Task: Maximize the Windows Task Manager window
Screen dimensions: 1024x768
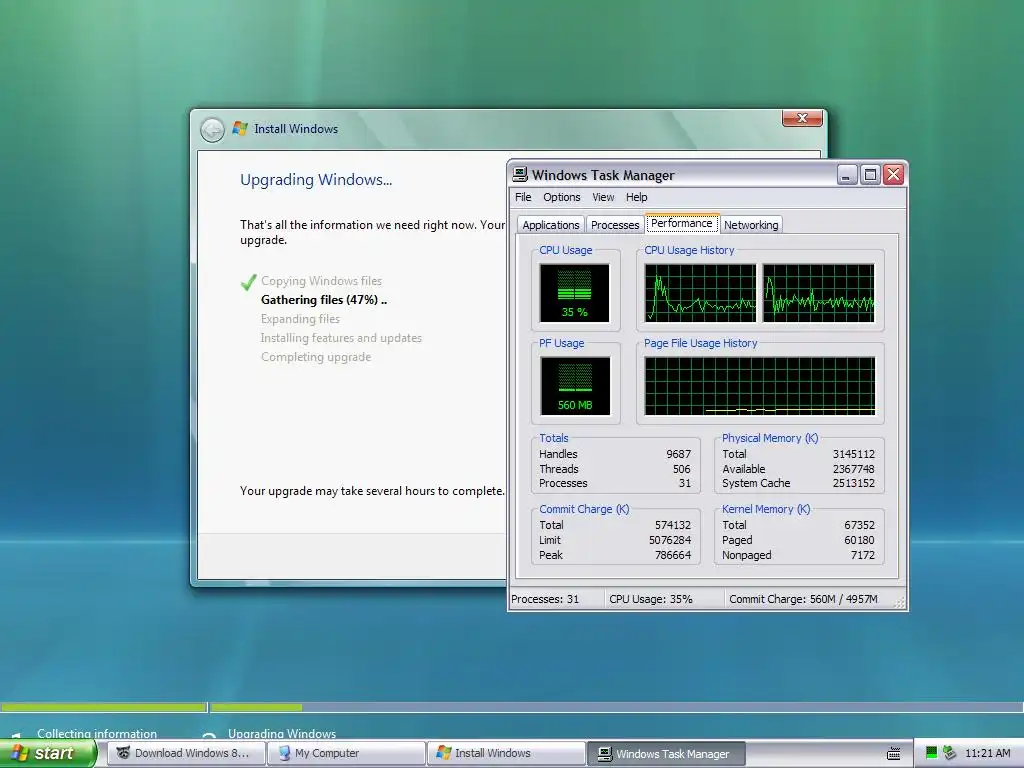Action: 870,174
